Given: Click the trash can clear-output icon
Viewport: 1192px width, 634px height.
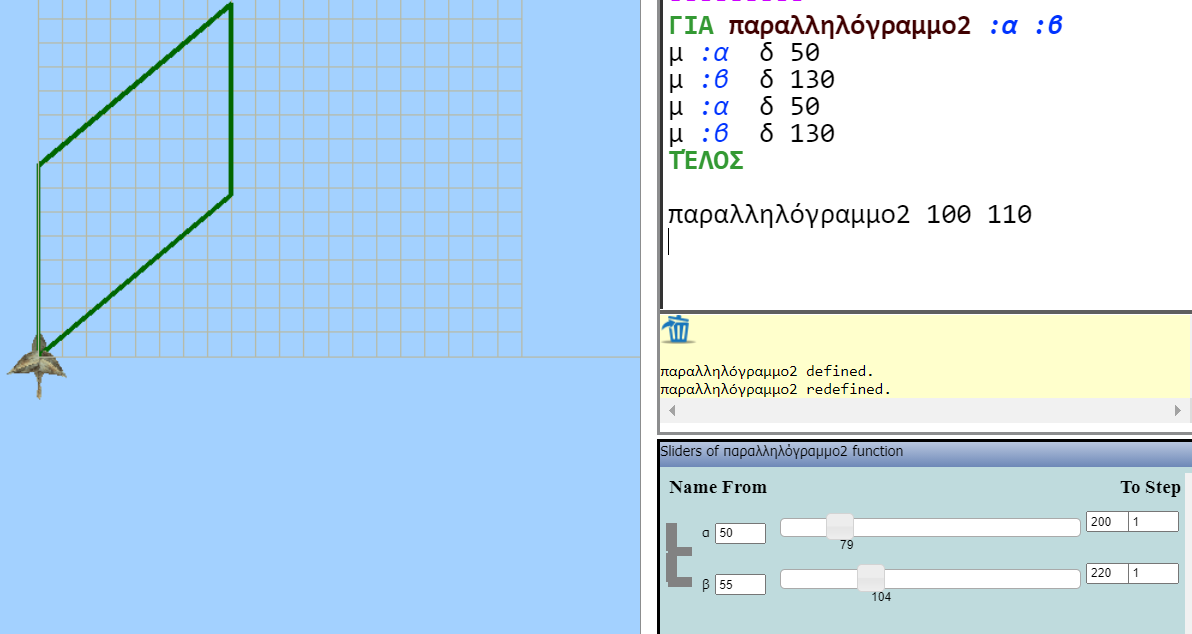Looking at the screenshot, I should tap(677, 329).
